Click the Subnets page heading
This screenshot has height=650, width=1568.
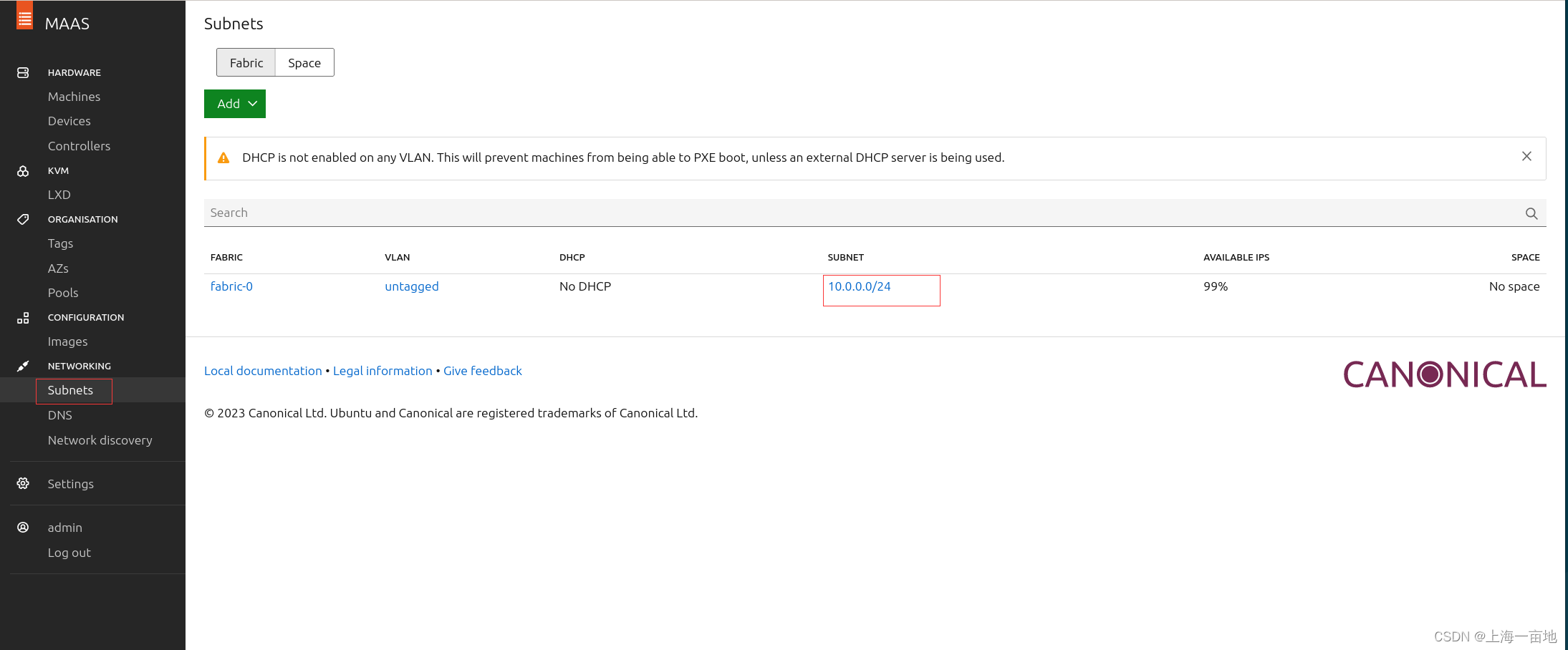(x=234, y=24)
